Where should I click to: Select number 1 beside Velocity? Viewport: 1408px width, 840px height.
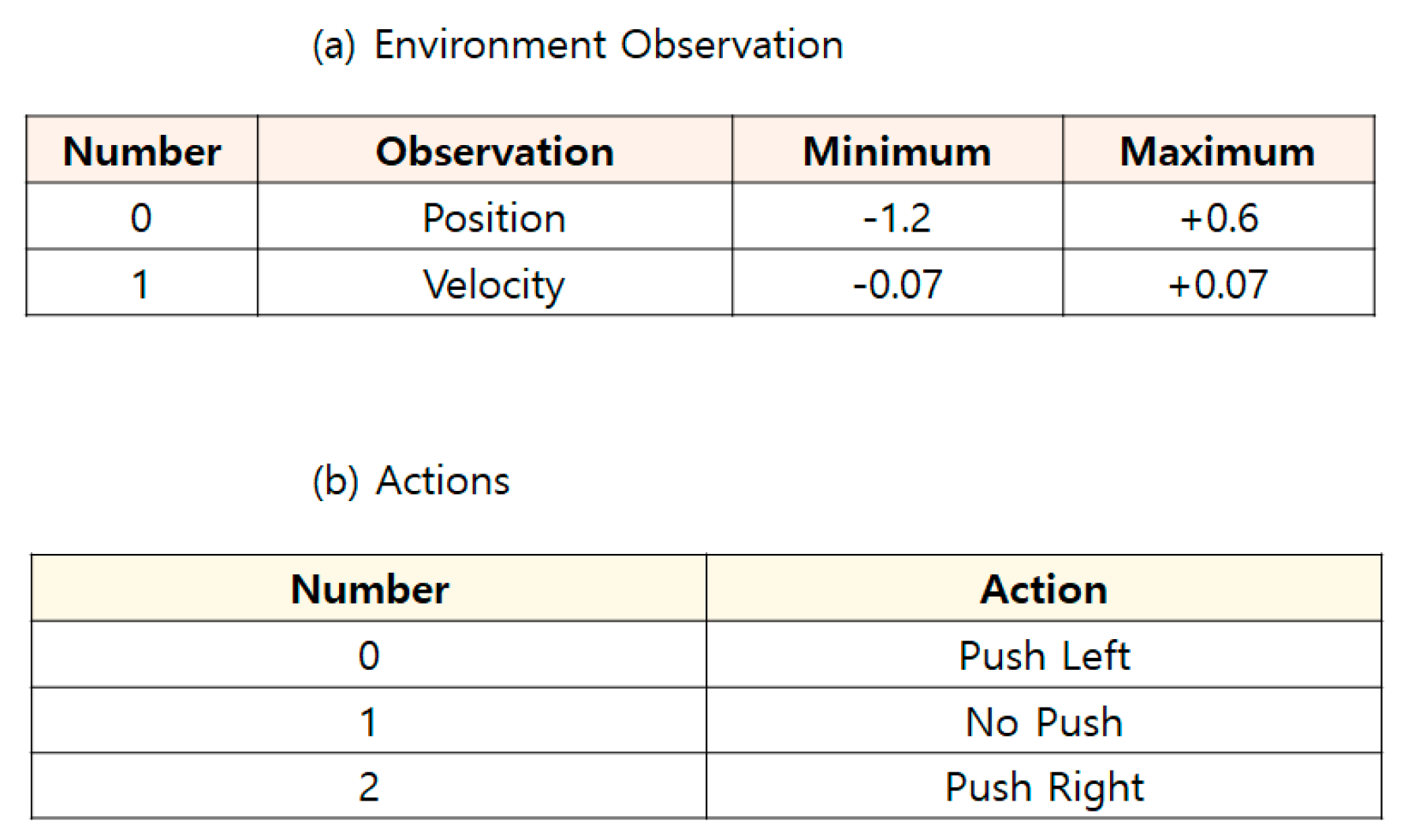pyautogui.click(x=141, y=284)
